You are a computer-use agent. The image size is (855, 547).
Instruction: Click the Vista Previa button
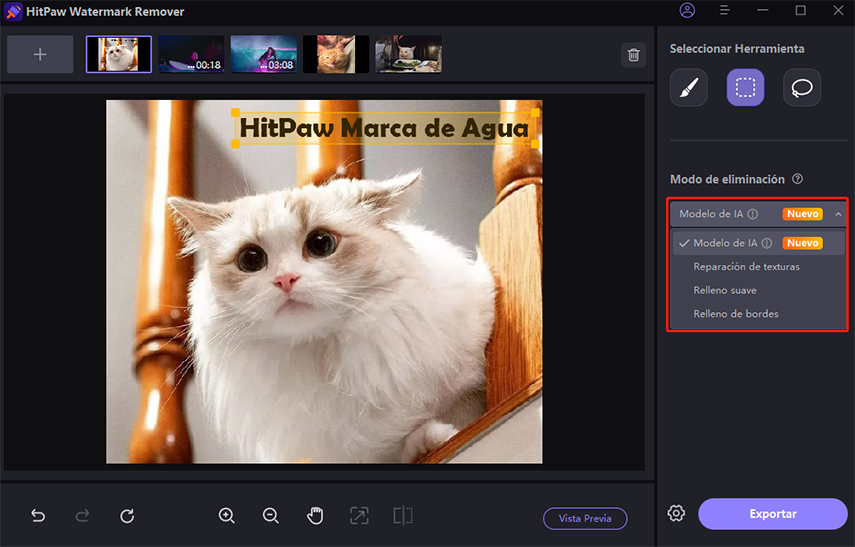point(585,518)
